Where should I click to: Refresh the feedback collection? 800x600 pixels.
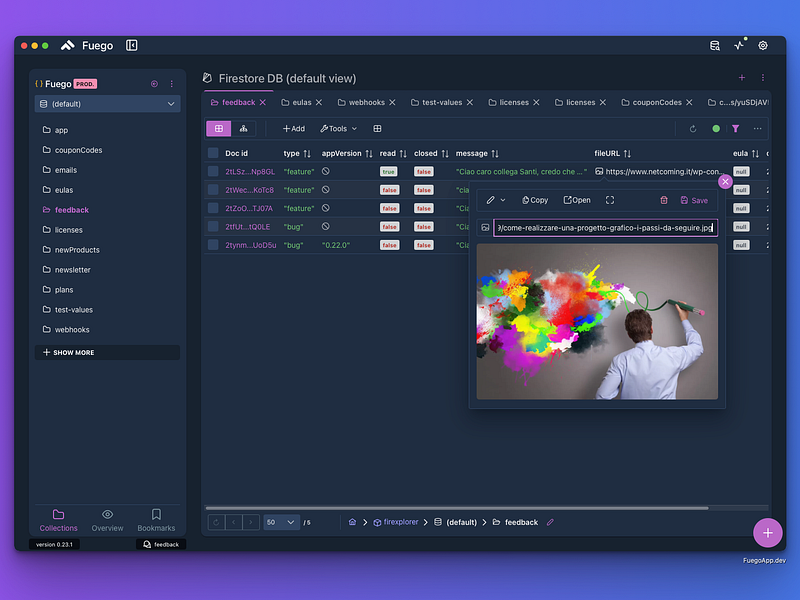point(693,129)
